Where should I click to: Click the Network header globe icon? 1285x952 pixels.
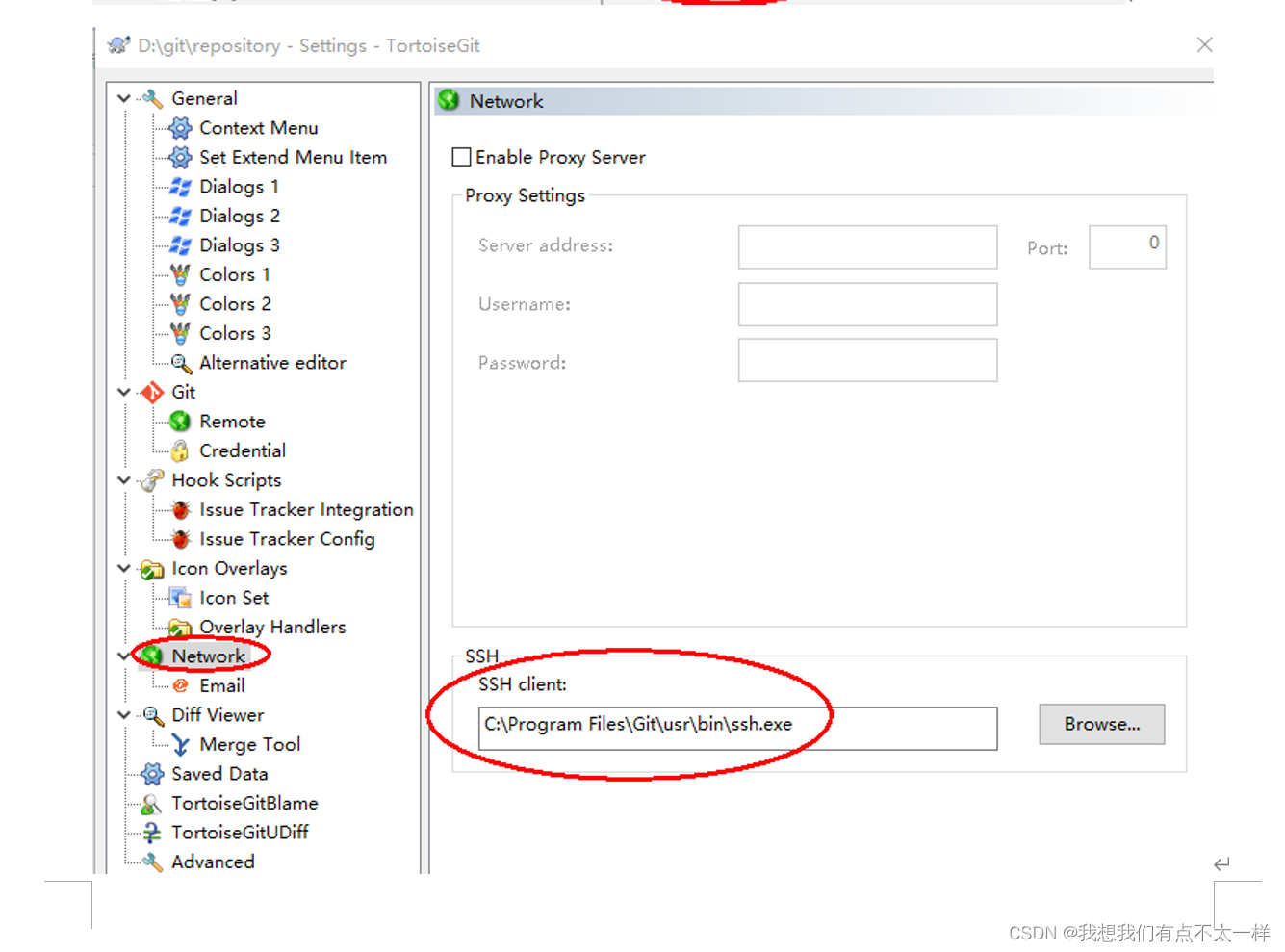pos(449,100)
